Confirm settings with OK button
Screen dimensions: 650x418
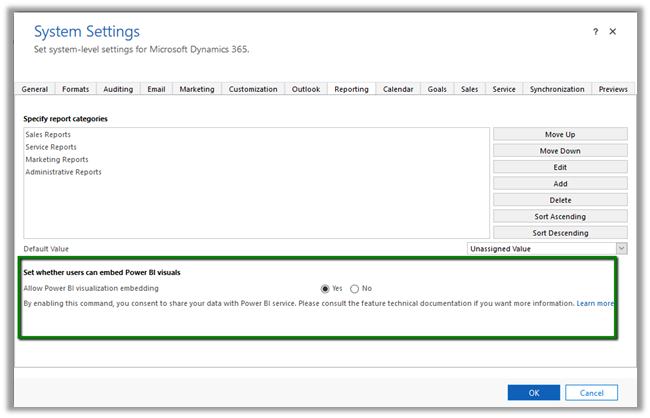click(533, 392)
